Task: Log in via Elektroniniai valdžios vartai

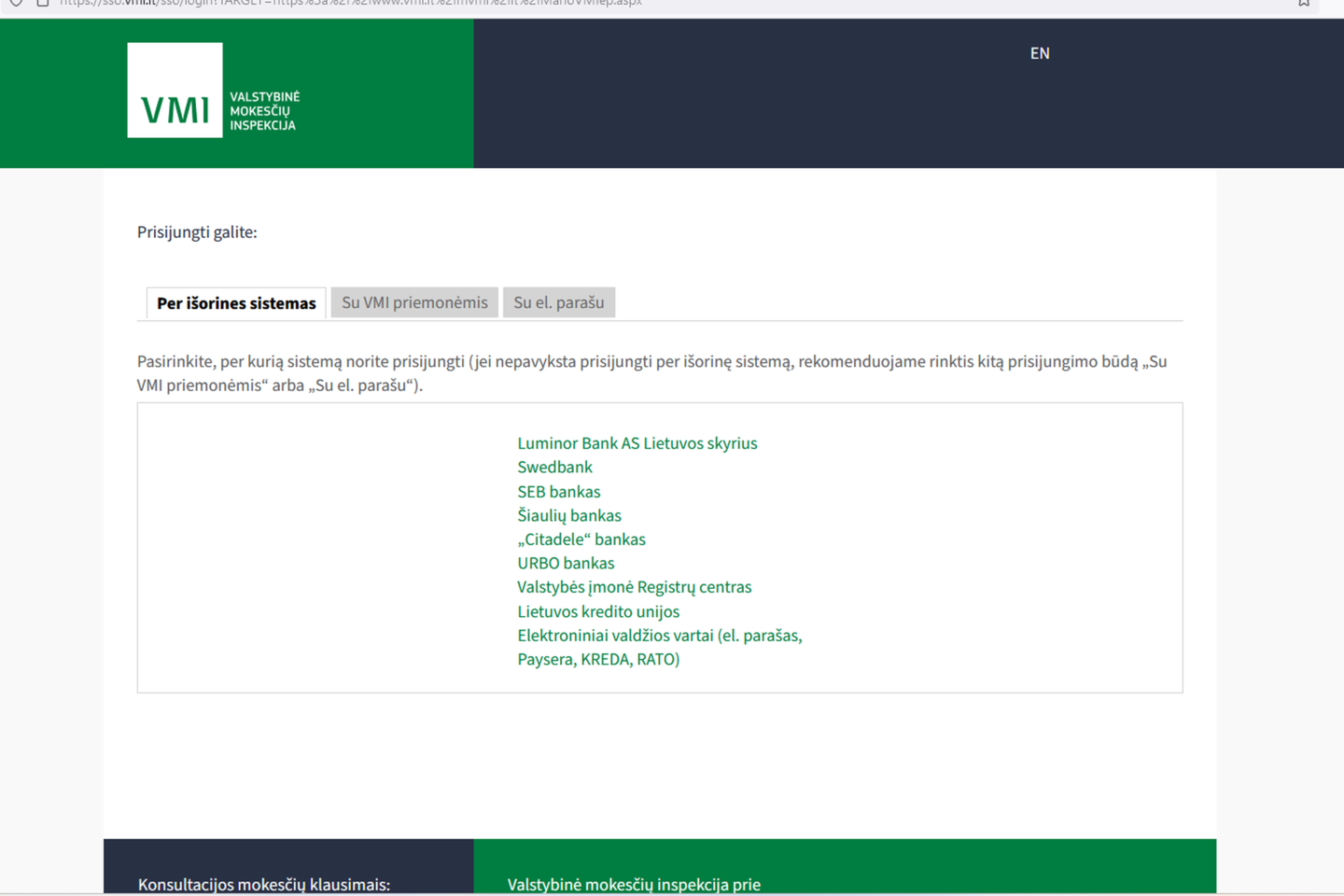Action: point(659,636)
